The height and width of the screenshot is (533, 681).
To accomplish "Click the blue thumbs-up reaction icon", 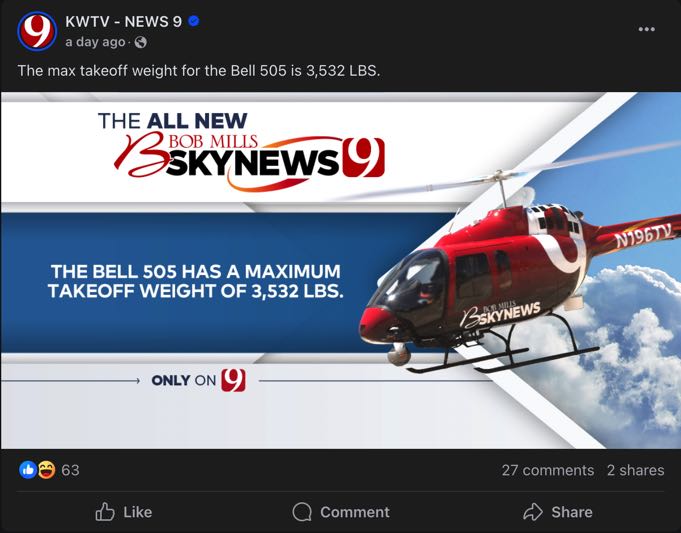I will (x=28, y=470).
